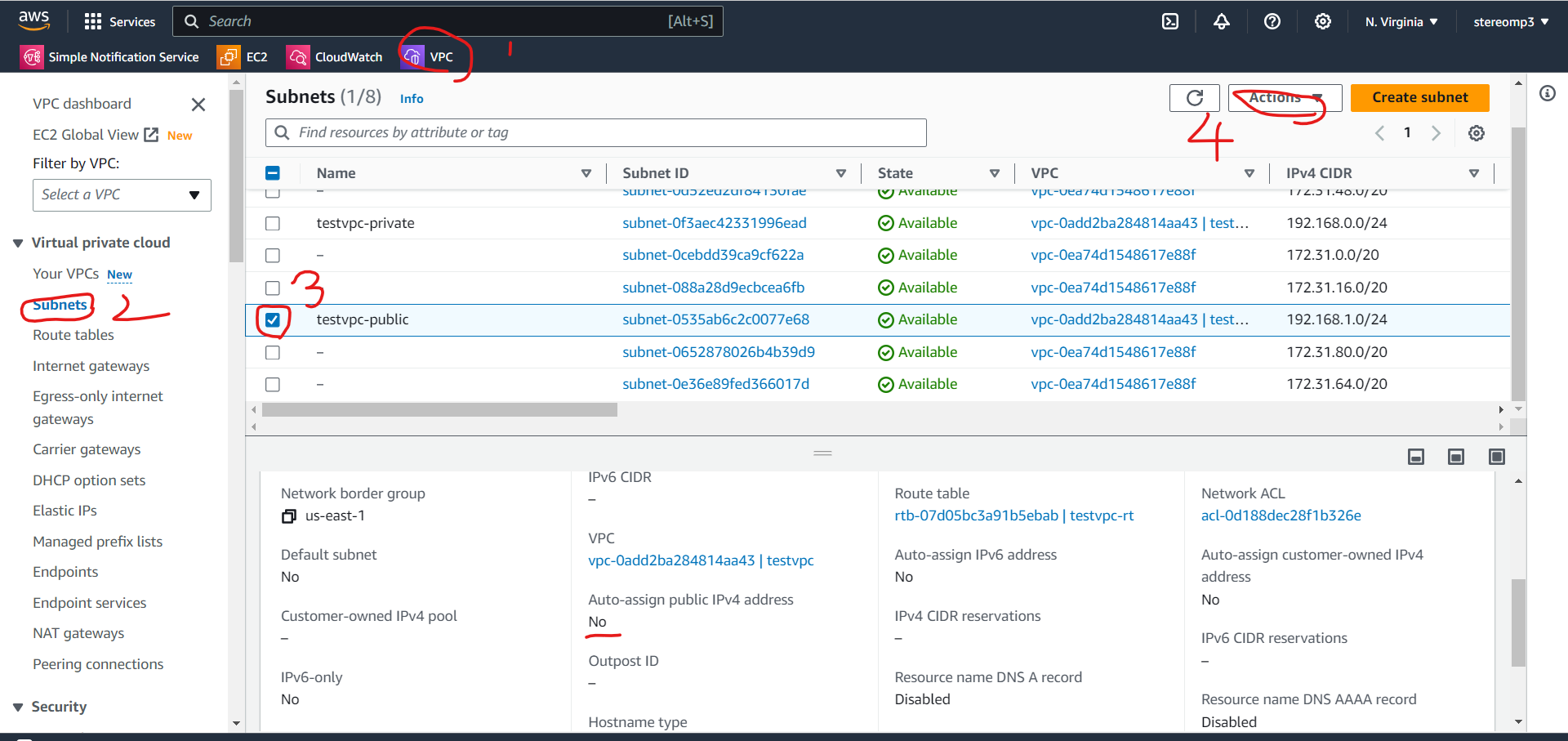
Task: Sort by the State column arrow
Action: 994,173
